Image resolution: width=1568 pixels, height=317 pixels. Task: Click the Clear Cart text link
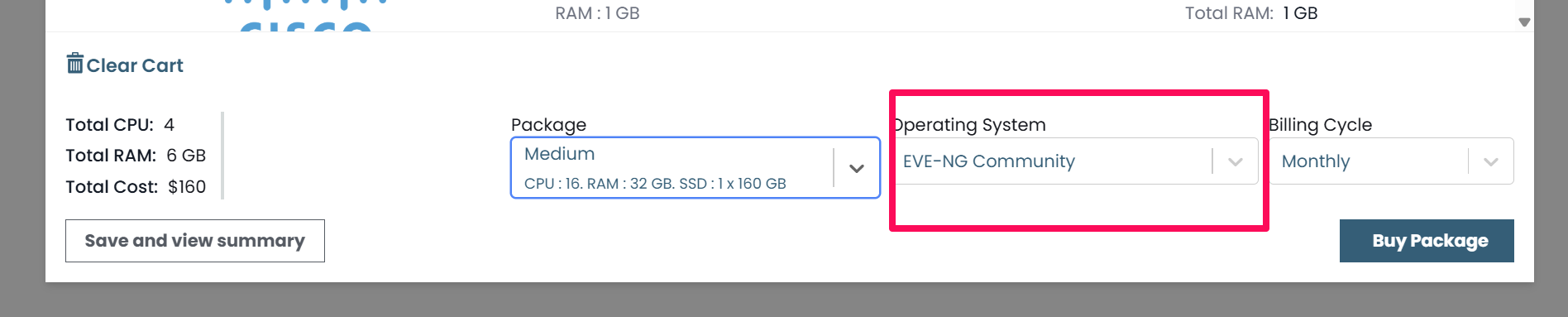[135, 65]
